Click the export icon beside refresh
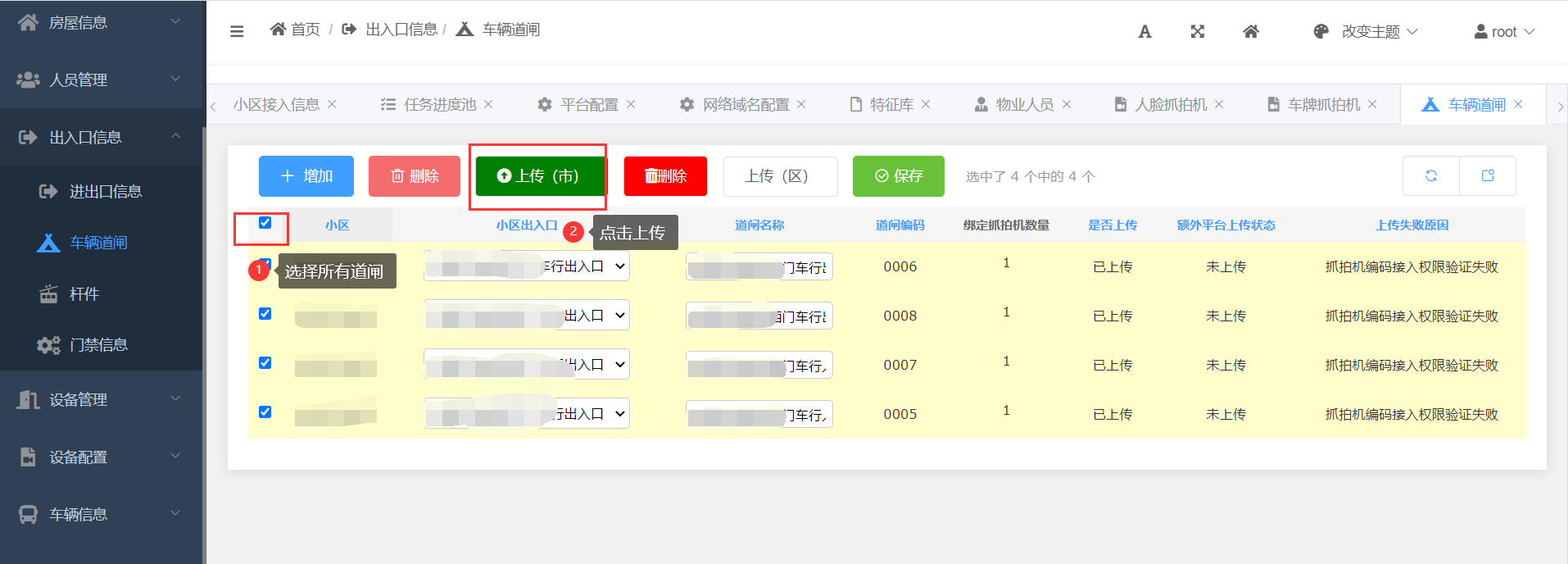This screenshot has width=1568, height=564. tap(1488, 175)
